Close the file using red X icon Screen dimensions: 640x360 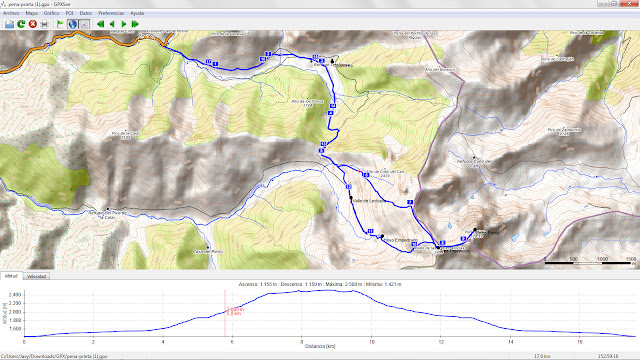[33, 24]
